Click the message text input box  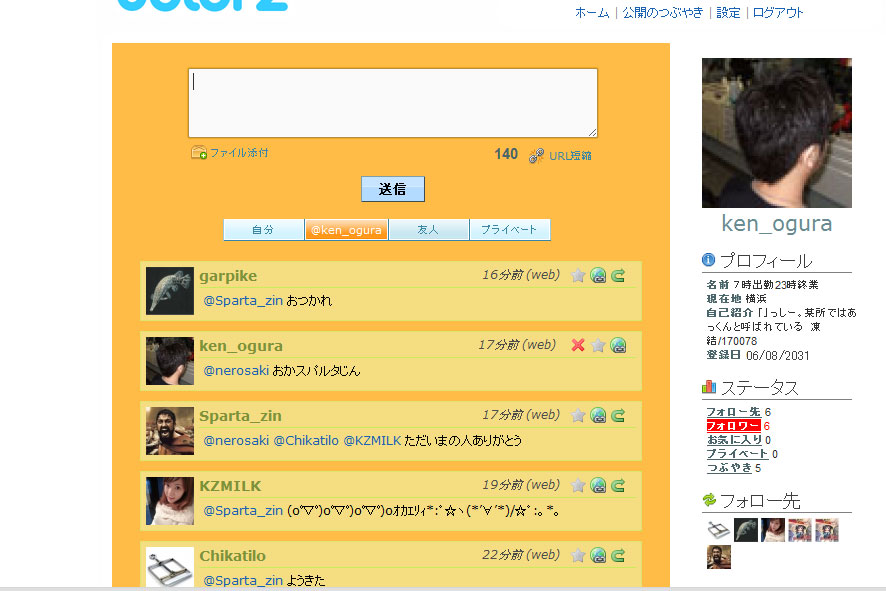tap(392, 103)
